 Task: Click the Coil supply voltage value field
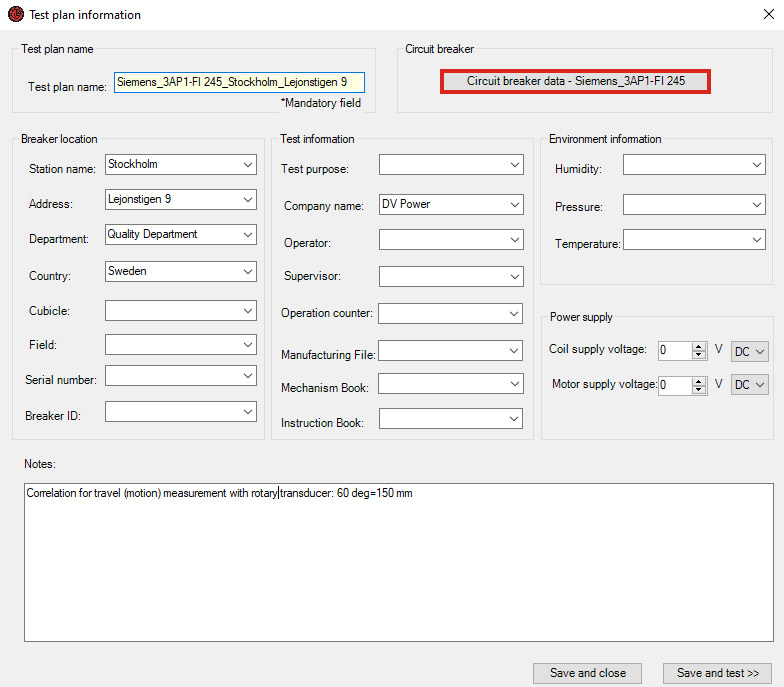675,350
